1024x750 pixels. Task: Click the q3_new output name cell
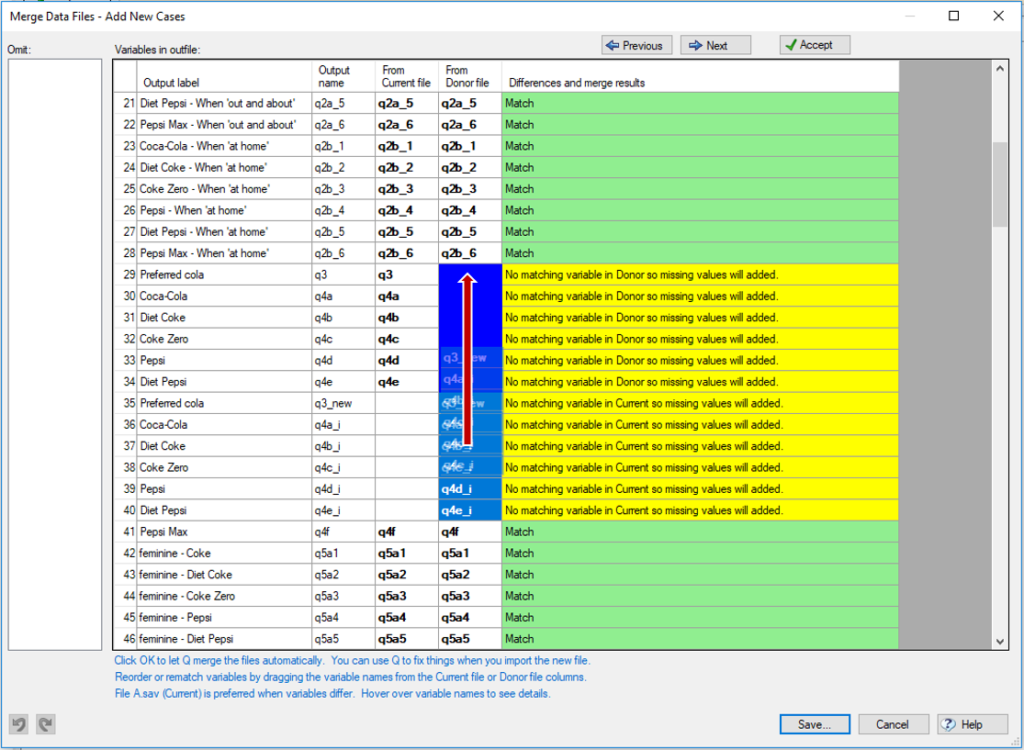pyautogui.click(x=332, y=403)
